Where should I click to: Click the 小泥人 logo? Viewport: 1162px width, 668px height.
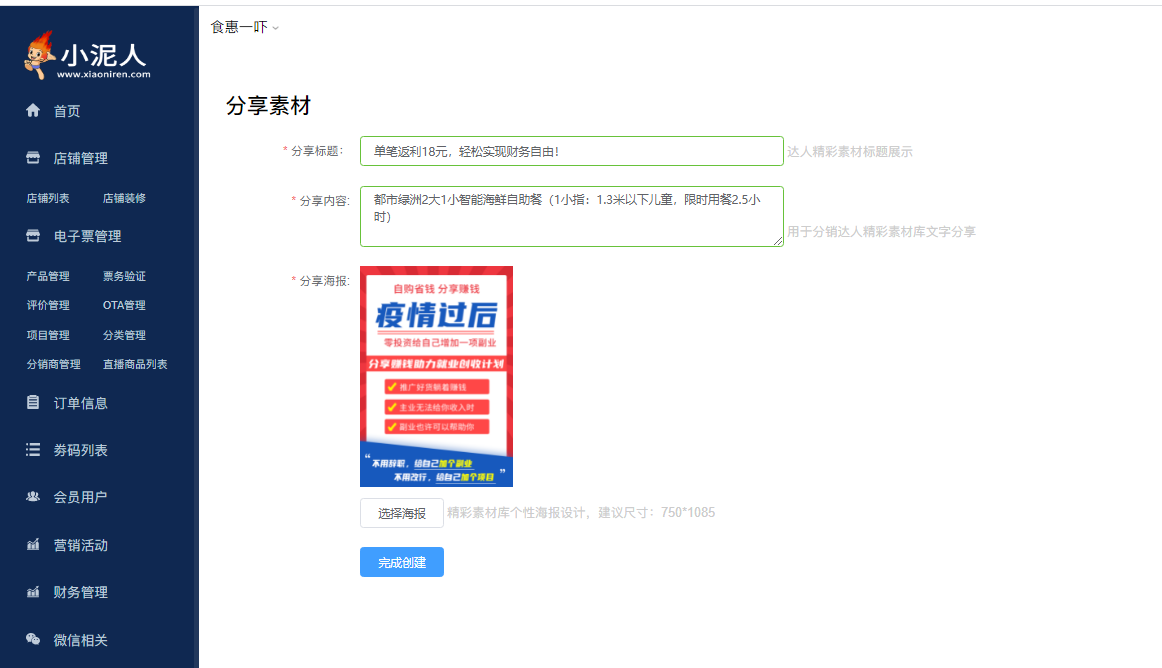(x=88, y=55)
